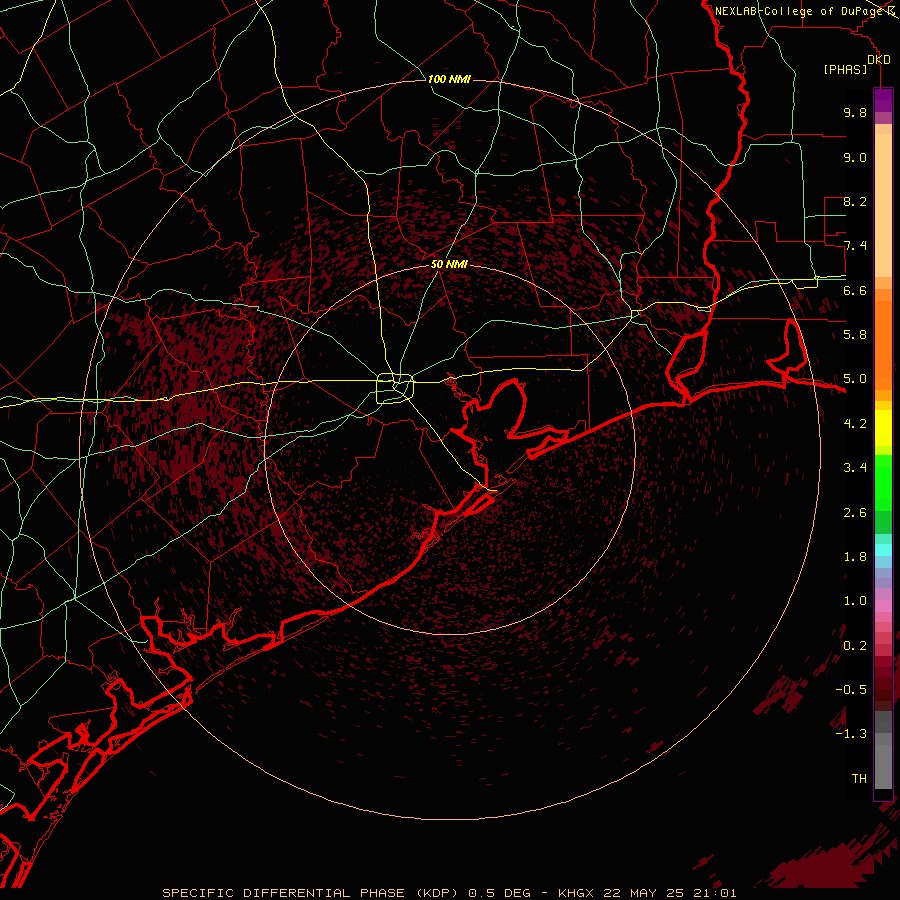Image resolution: width=900 pixels, height=900 pixels.
Task: Pick the purple band atop the color bar
Action: coord(883,100)
